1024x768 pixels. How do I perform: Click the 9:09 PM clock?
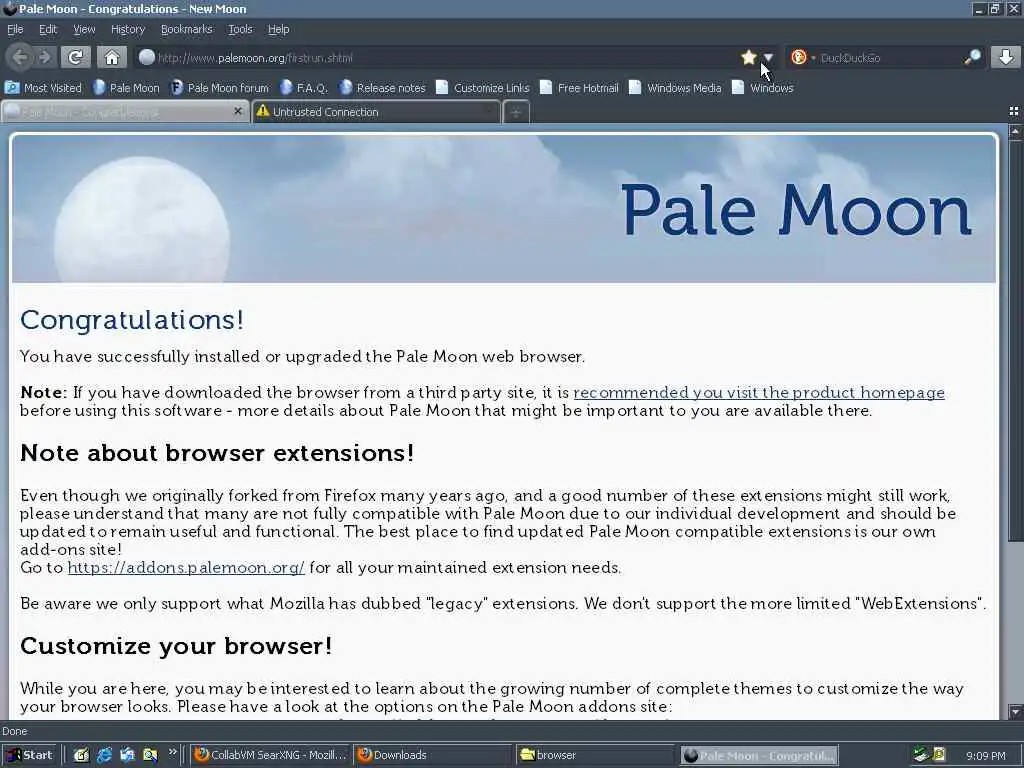click(985, 756)
